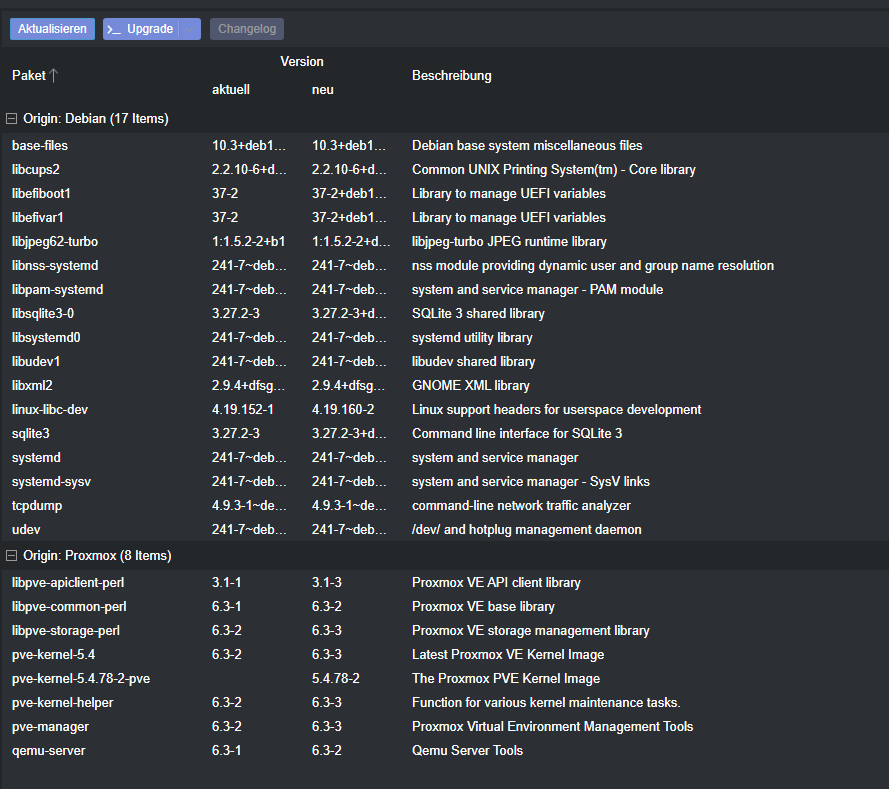The width and height of the screenshot is (889, 789).
Task: Select the libnss-systemd package row
Action: tap(444, 265)
